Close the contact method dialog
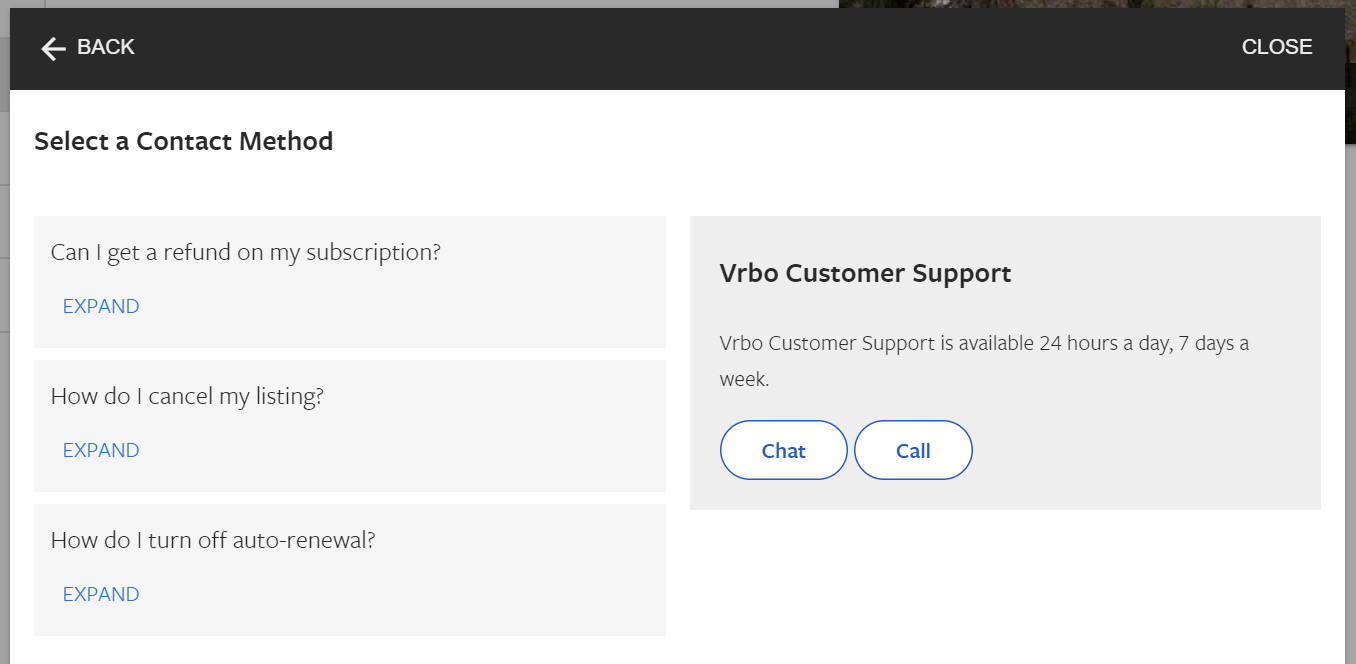This screenshot has height=664, width=1356. tap(1276, 47)
